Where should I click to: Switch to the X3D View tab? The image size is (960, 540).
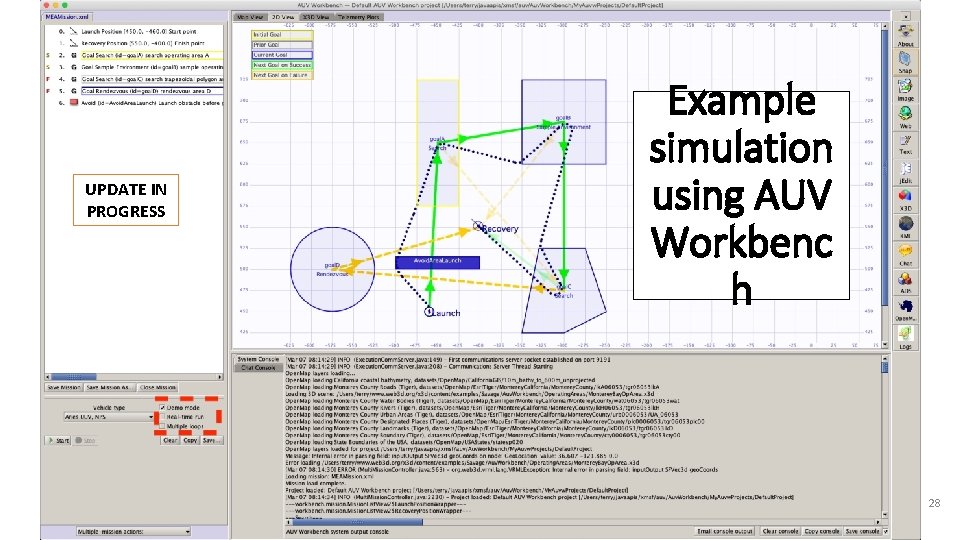tap(316, 17)
